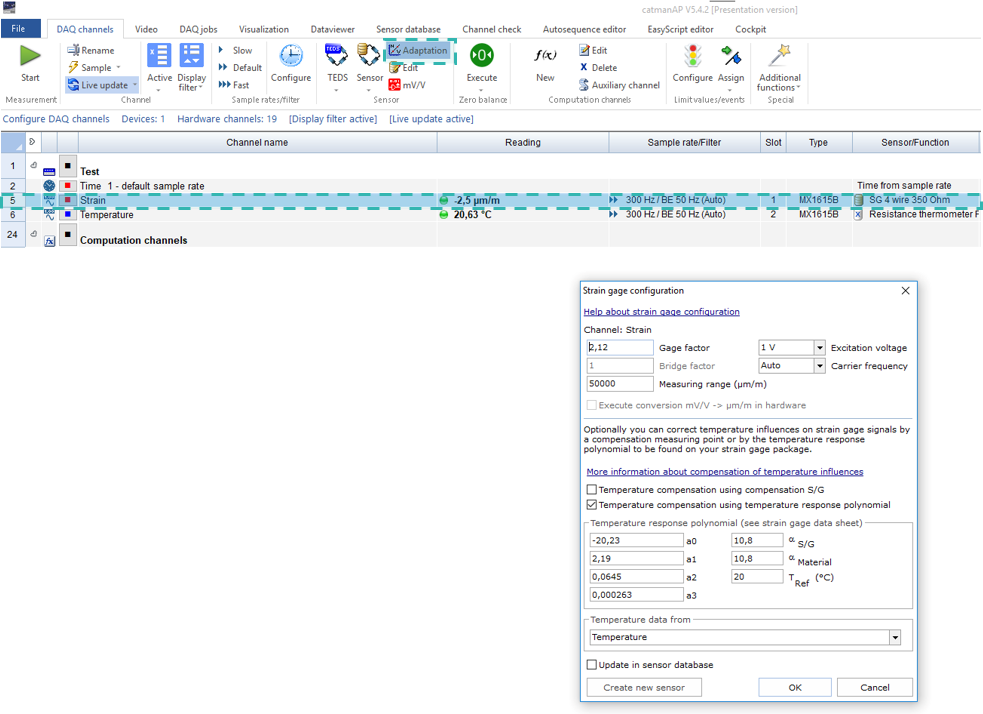Set sample rate to Slow

coord(236,50)
